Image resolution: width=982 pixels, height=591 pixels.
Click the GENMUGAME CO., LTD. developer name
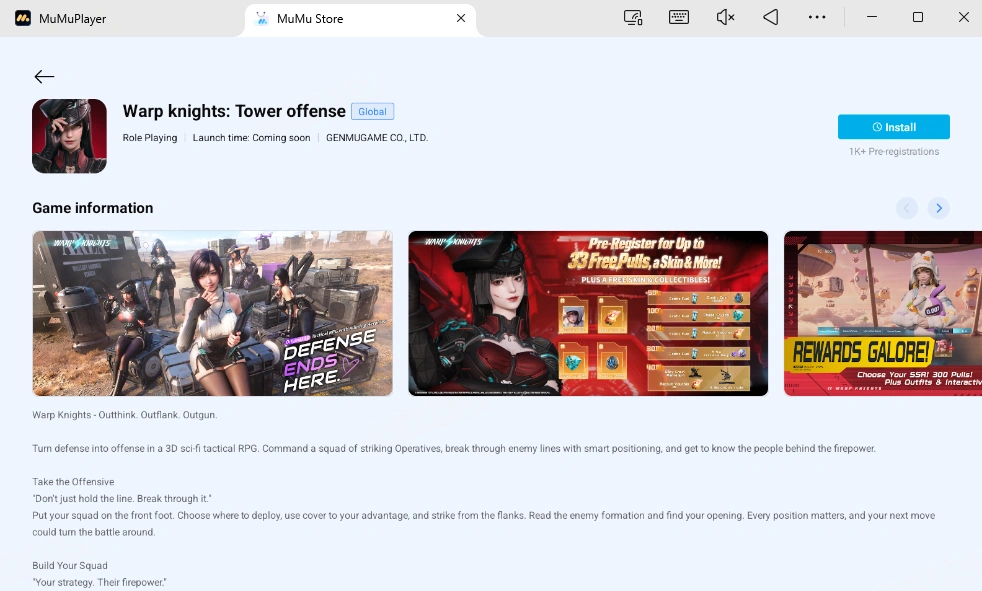(x=377, y=138)
